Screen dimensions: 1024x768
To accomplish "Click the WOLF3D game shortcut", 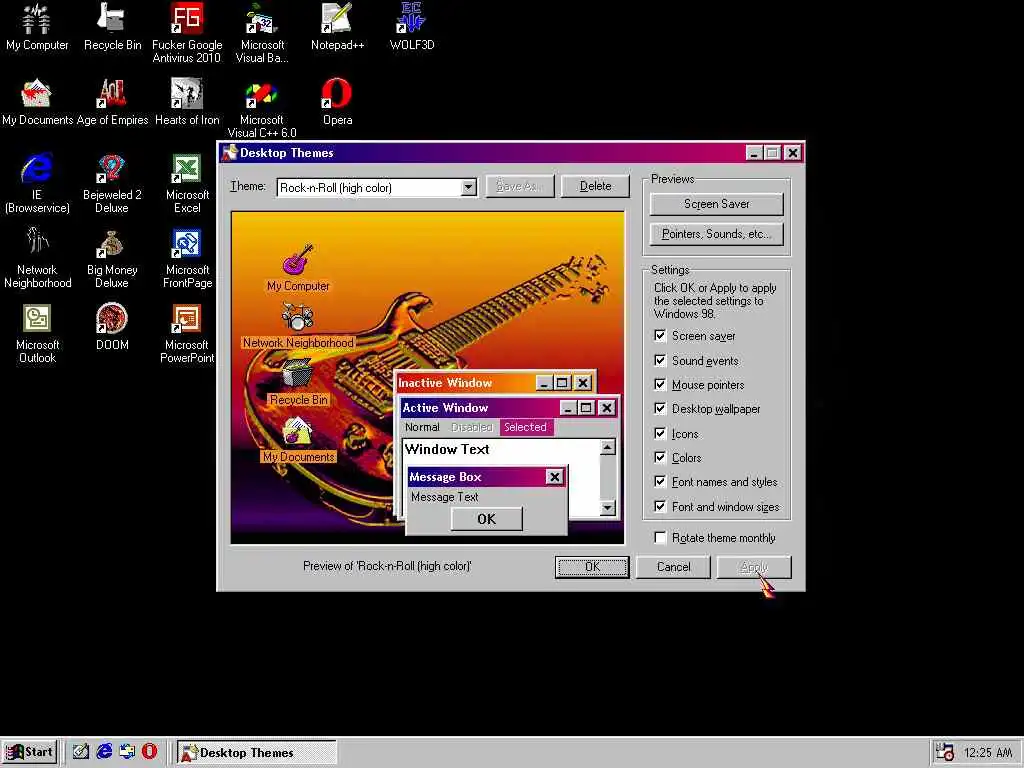I will 411,27.
